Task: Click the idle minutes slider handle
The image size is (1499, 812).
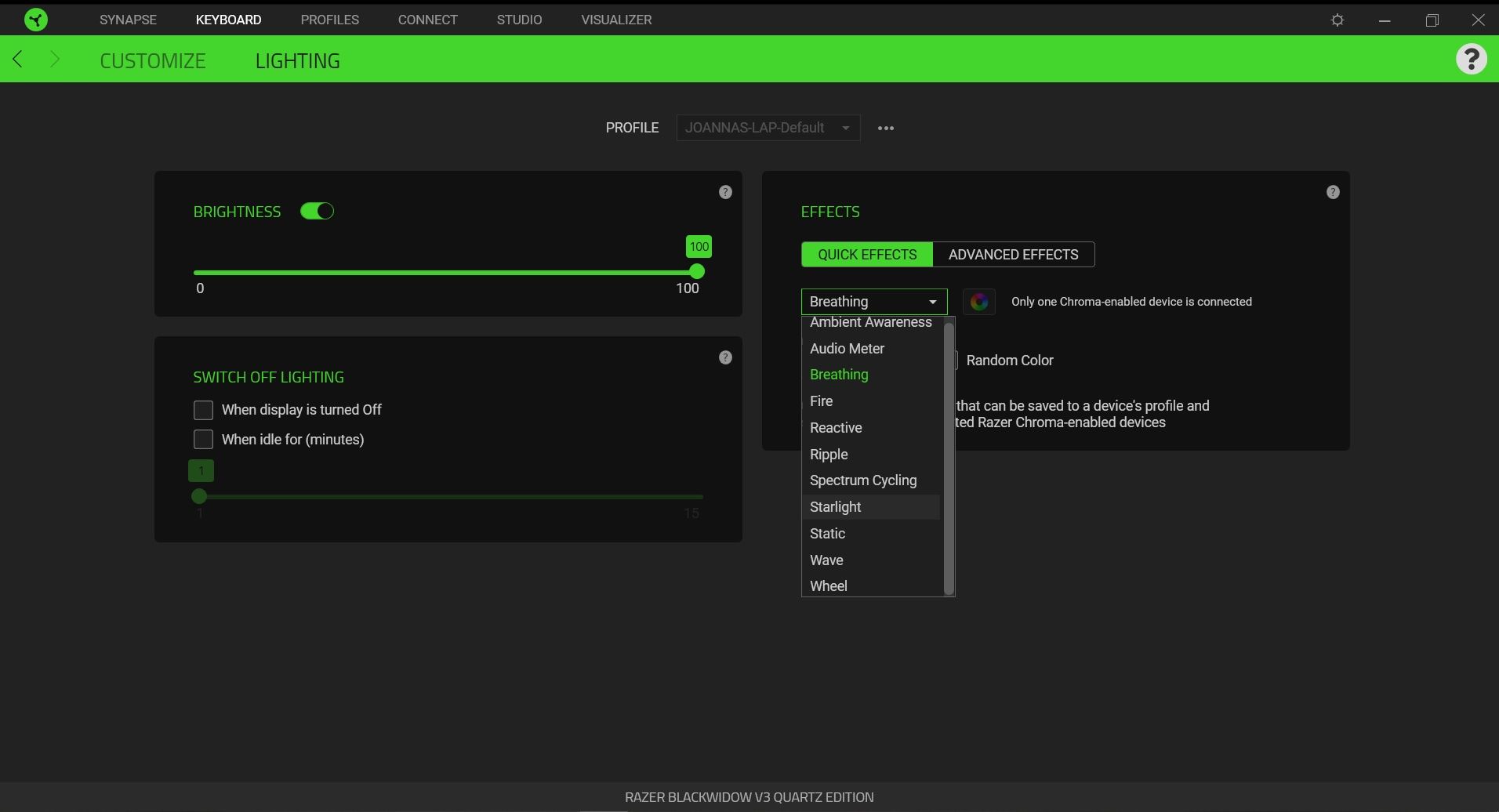Action: (199, 496)
